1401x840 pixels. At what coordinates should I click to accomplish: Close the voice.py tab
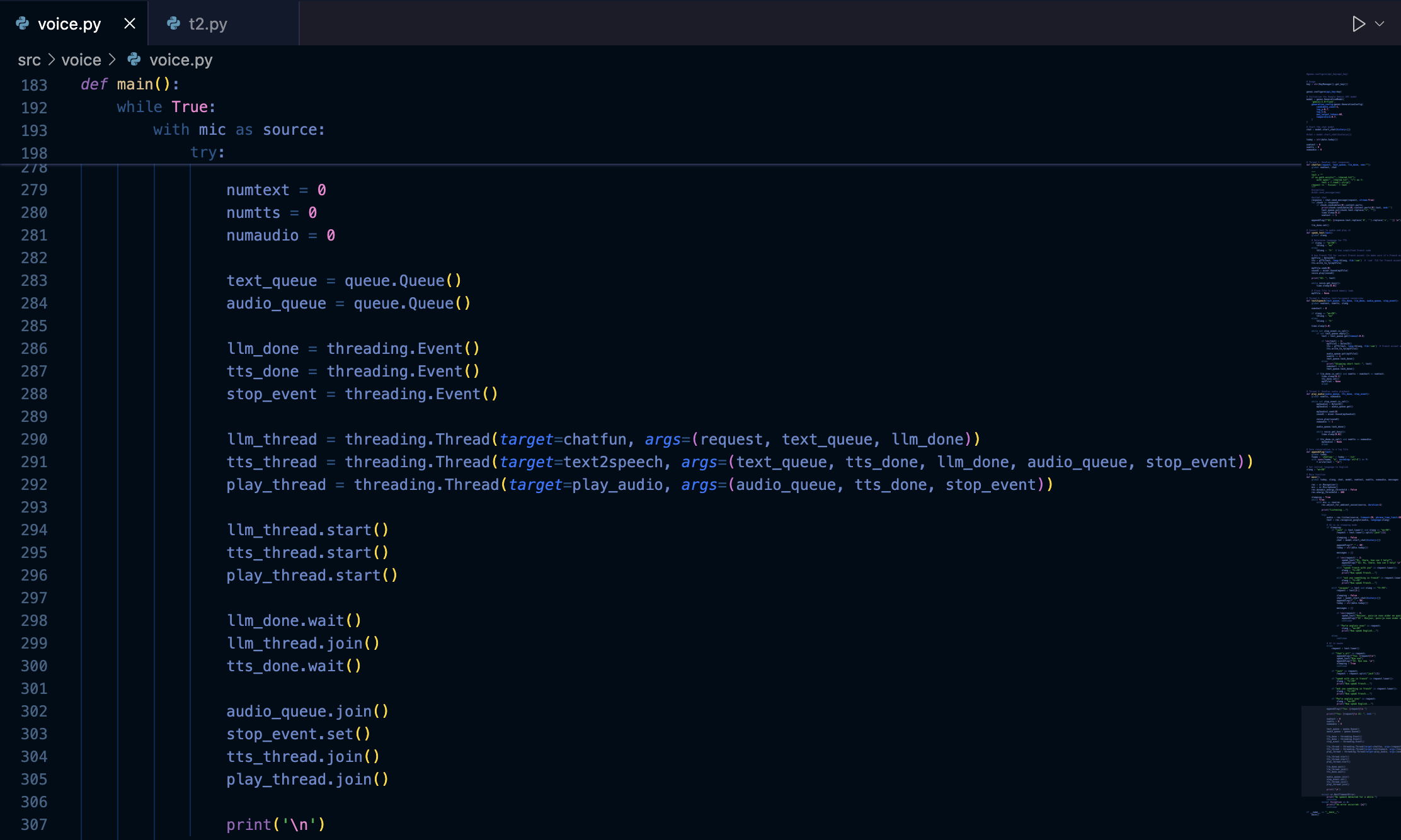tap(130, 24)
